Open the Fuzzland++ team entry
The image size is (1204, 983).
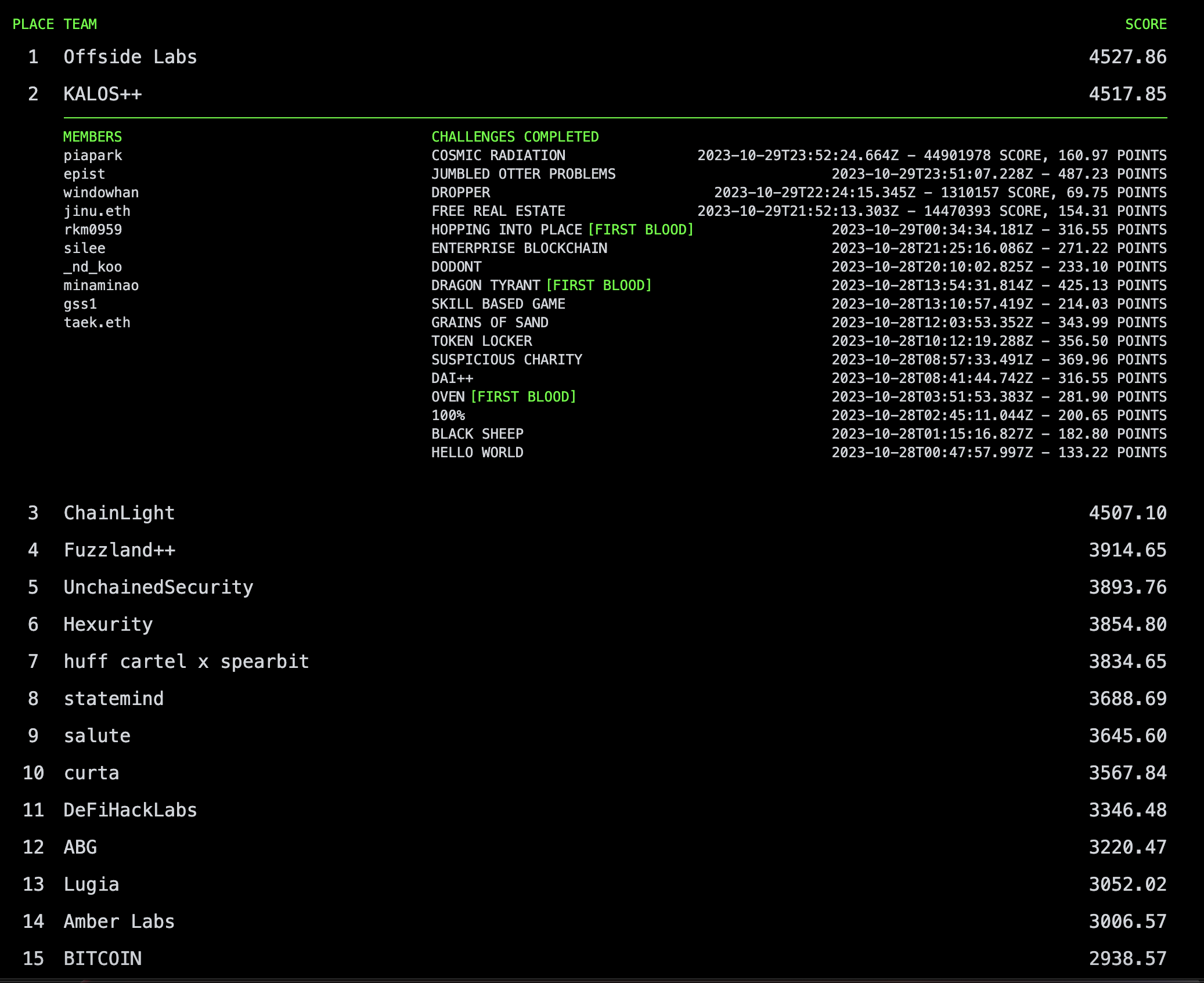[119, 550]
